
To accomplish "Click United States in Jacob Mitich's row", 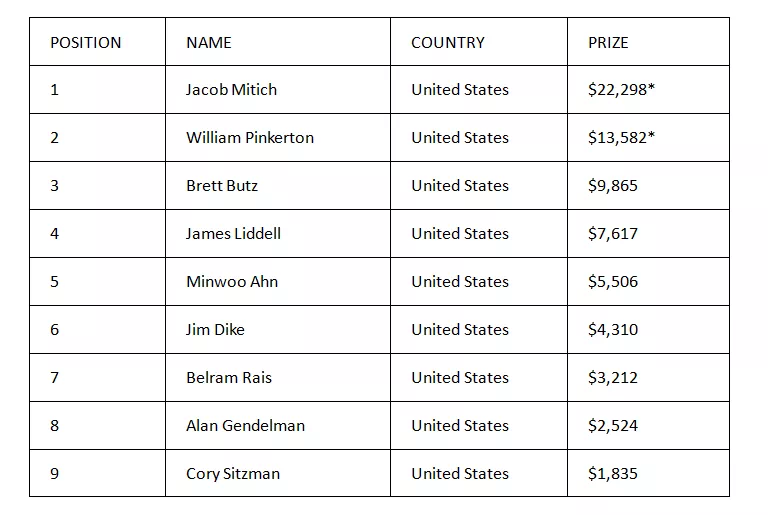I will pos(460,90).
